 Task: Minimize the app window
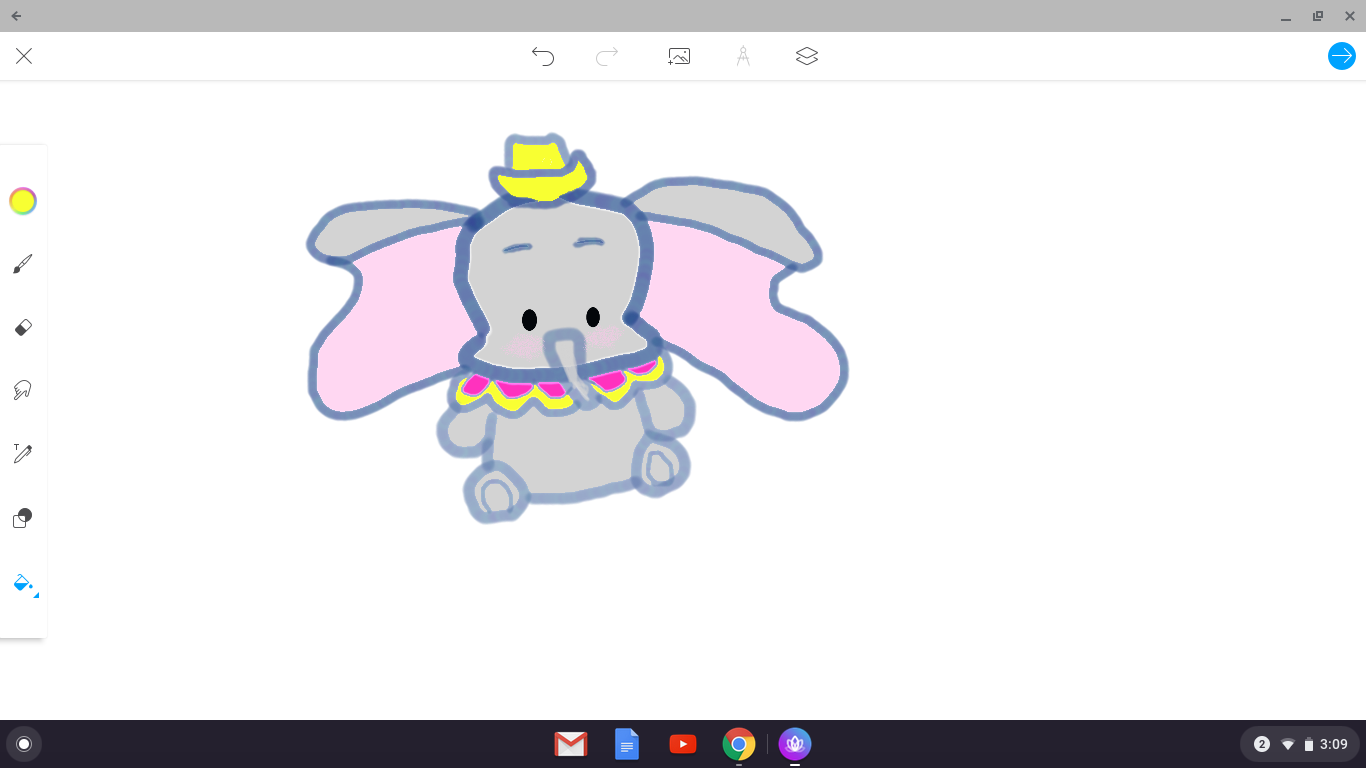(1286, 17)
